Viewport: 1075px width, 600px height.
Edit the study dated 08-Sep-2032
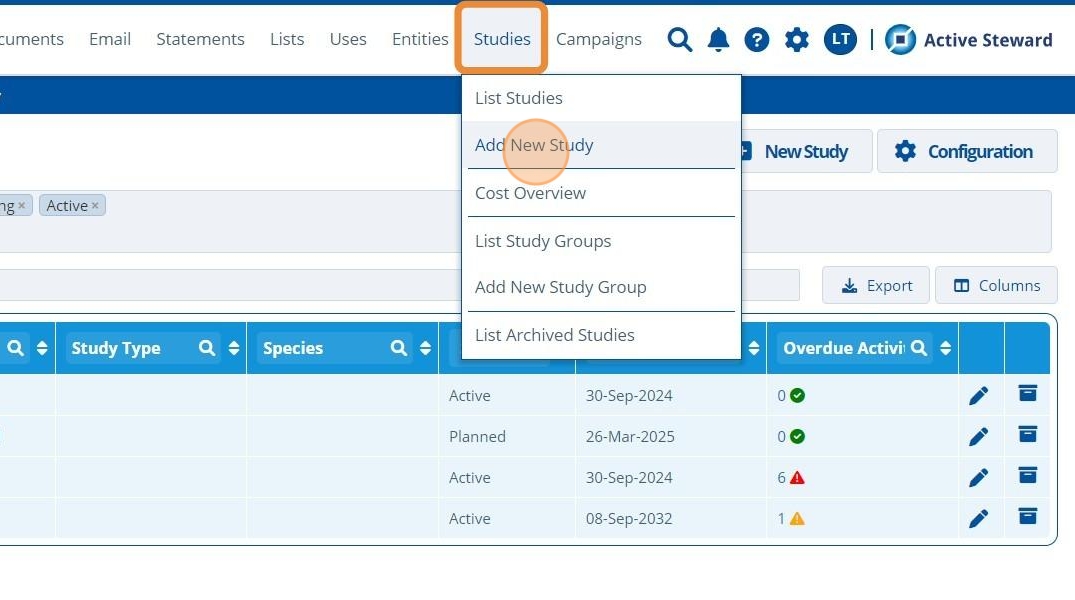(978, 519)
